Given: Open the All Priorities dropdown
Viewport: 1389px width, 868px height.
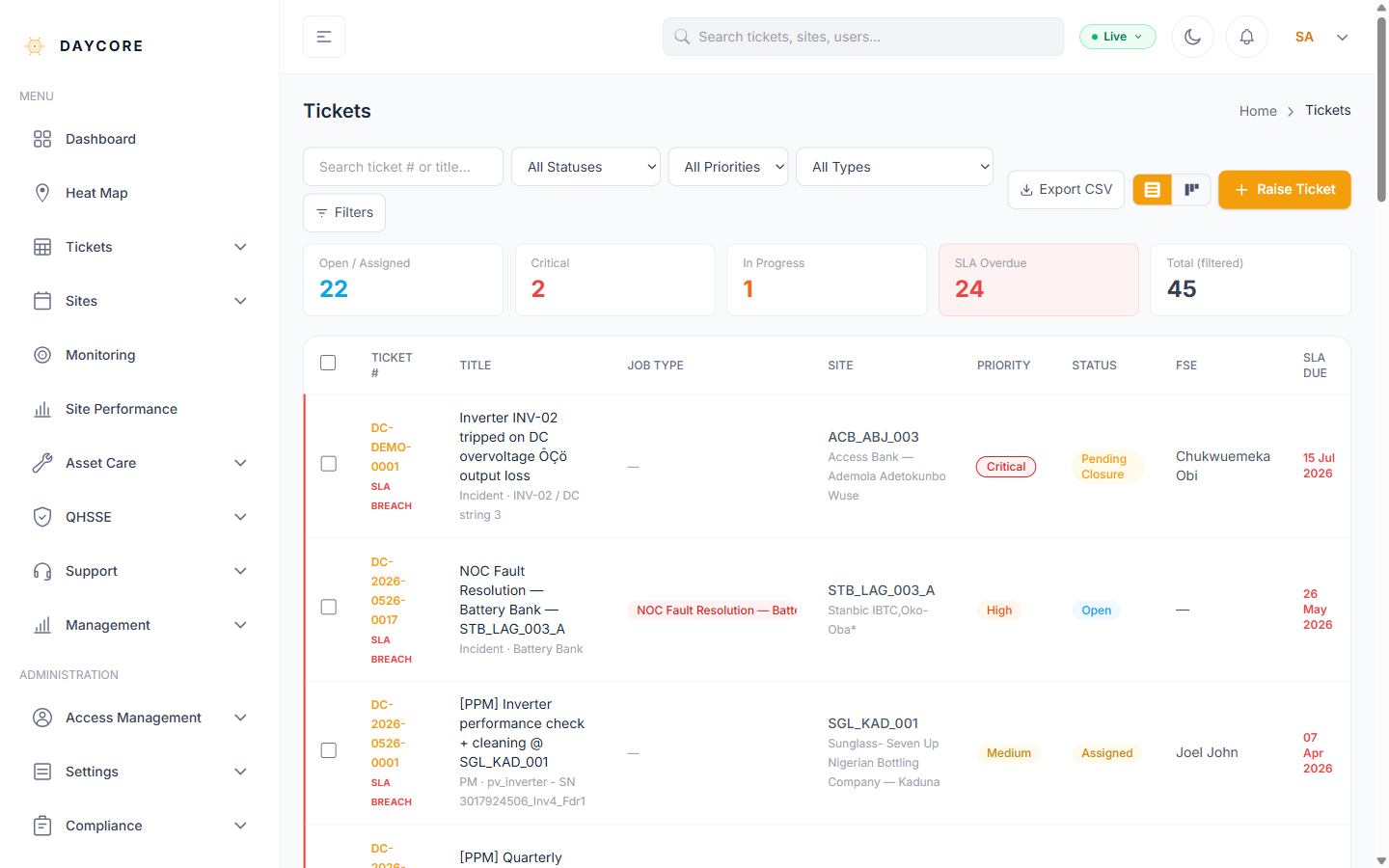Looking at the screenshot, I should click(728, 167).
